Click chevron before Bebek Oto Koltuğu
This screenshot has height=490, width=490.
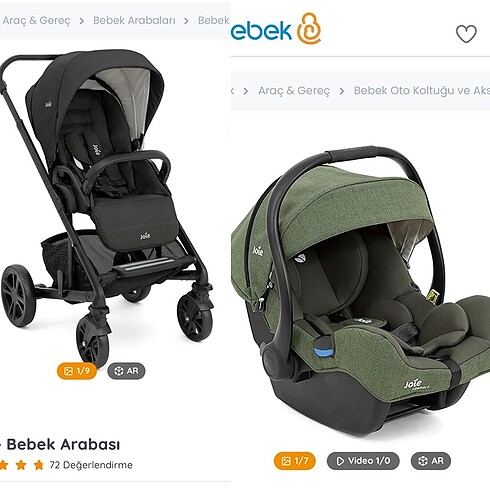tap(342, 91)
